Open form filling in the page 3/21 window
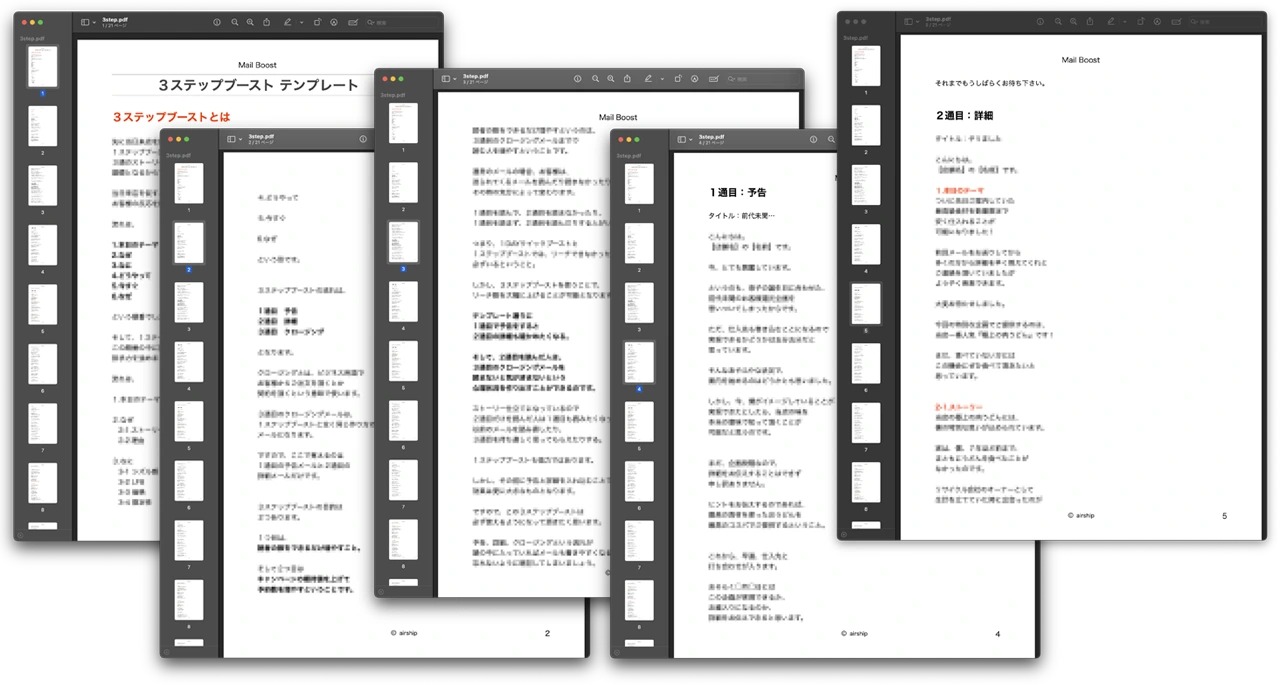This screenshot has height=685, width=1280. click(x=714, y=78)
